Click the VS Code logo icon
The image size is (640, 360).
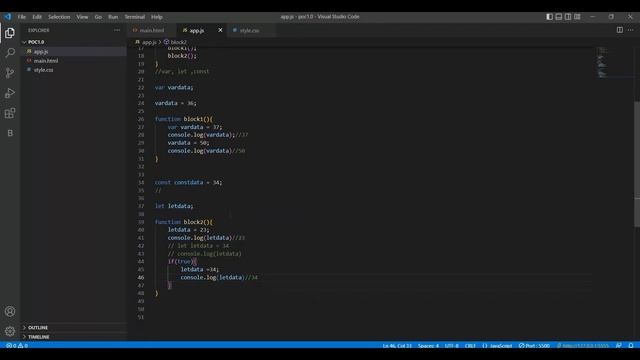tap(8, 17)
